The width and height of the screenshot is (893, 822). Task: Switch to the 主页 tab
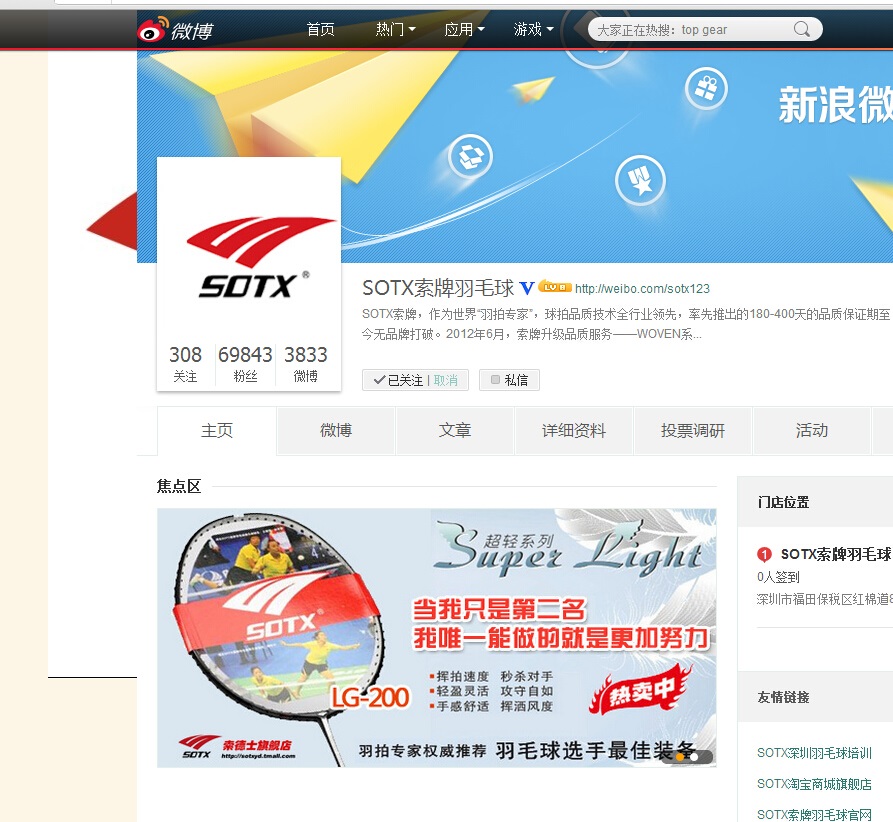(217, 431)
